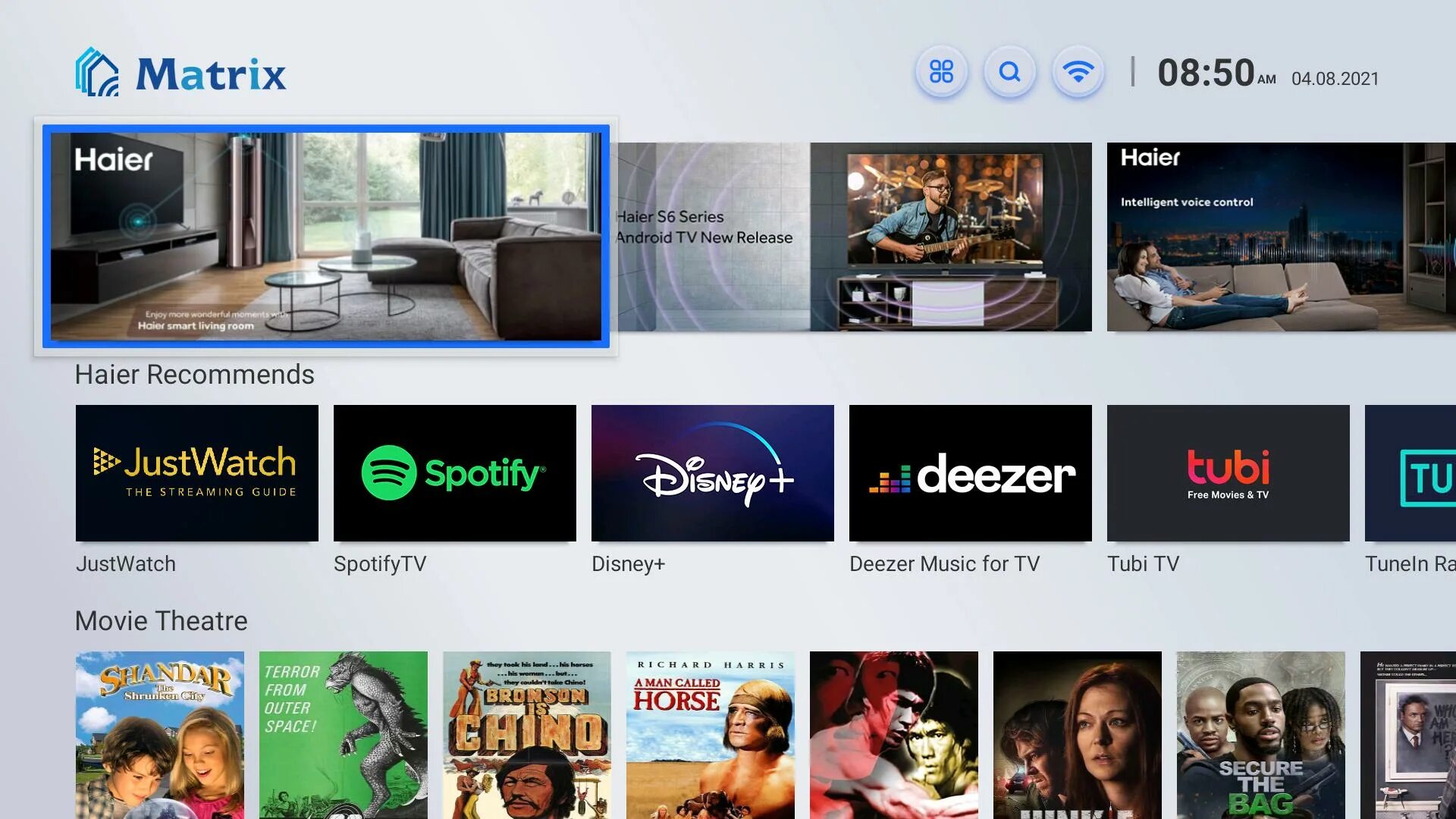Viewport: 1456px width, 819px height.
Task: Open Haier S6 Series Android TV banner
Action: [853, 237]
